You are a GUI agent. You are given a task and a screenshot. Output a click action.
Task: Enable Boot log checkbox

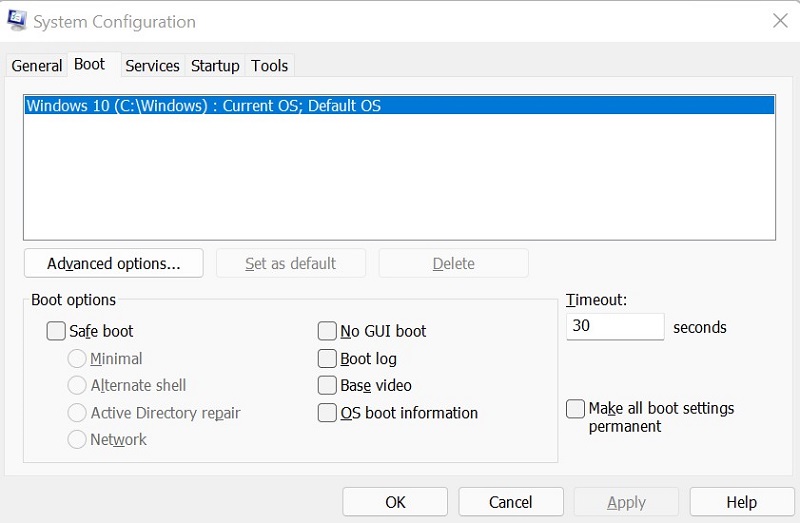coord(327,358)
